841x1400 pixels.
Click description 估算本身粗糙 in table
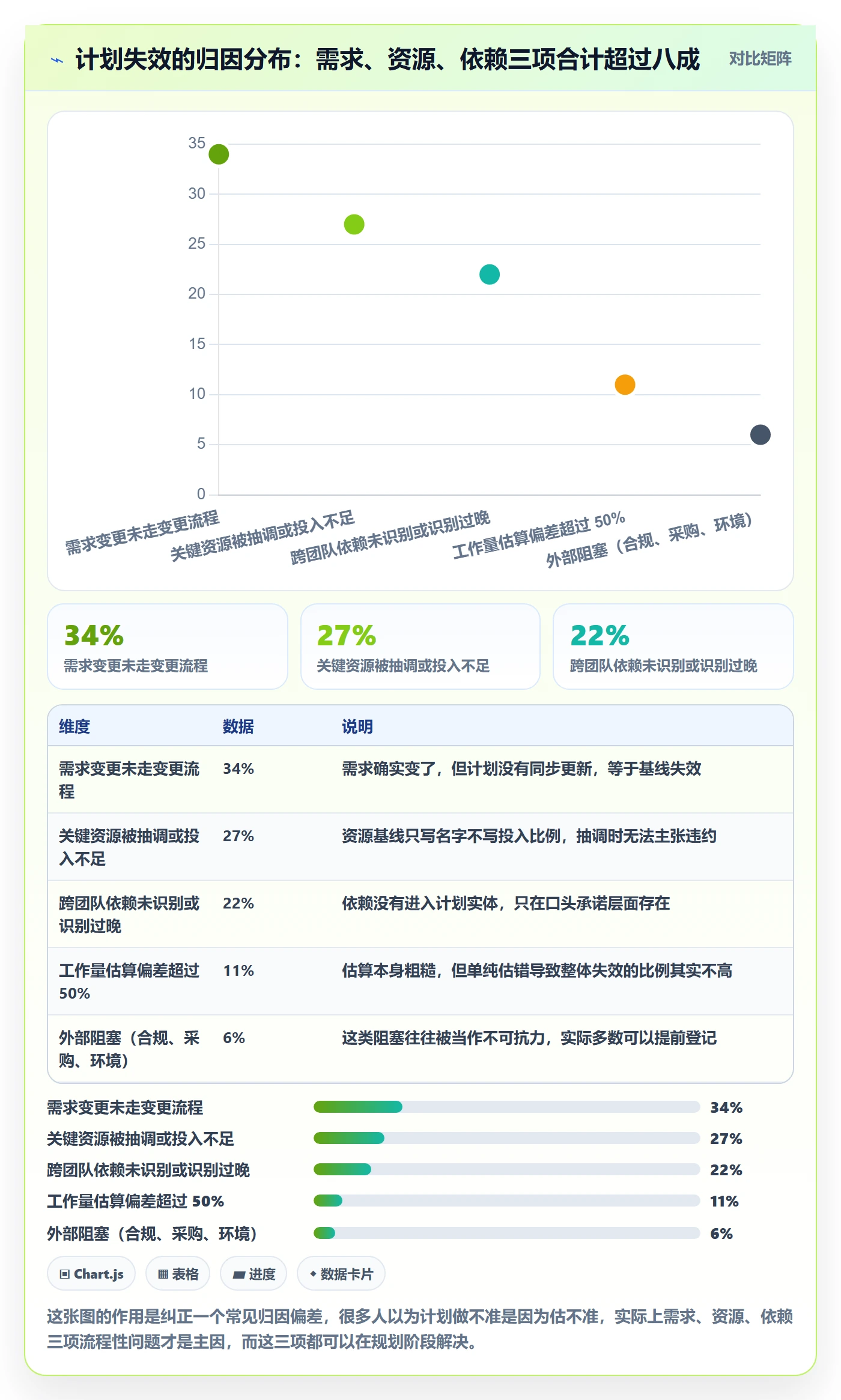537,970
